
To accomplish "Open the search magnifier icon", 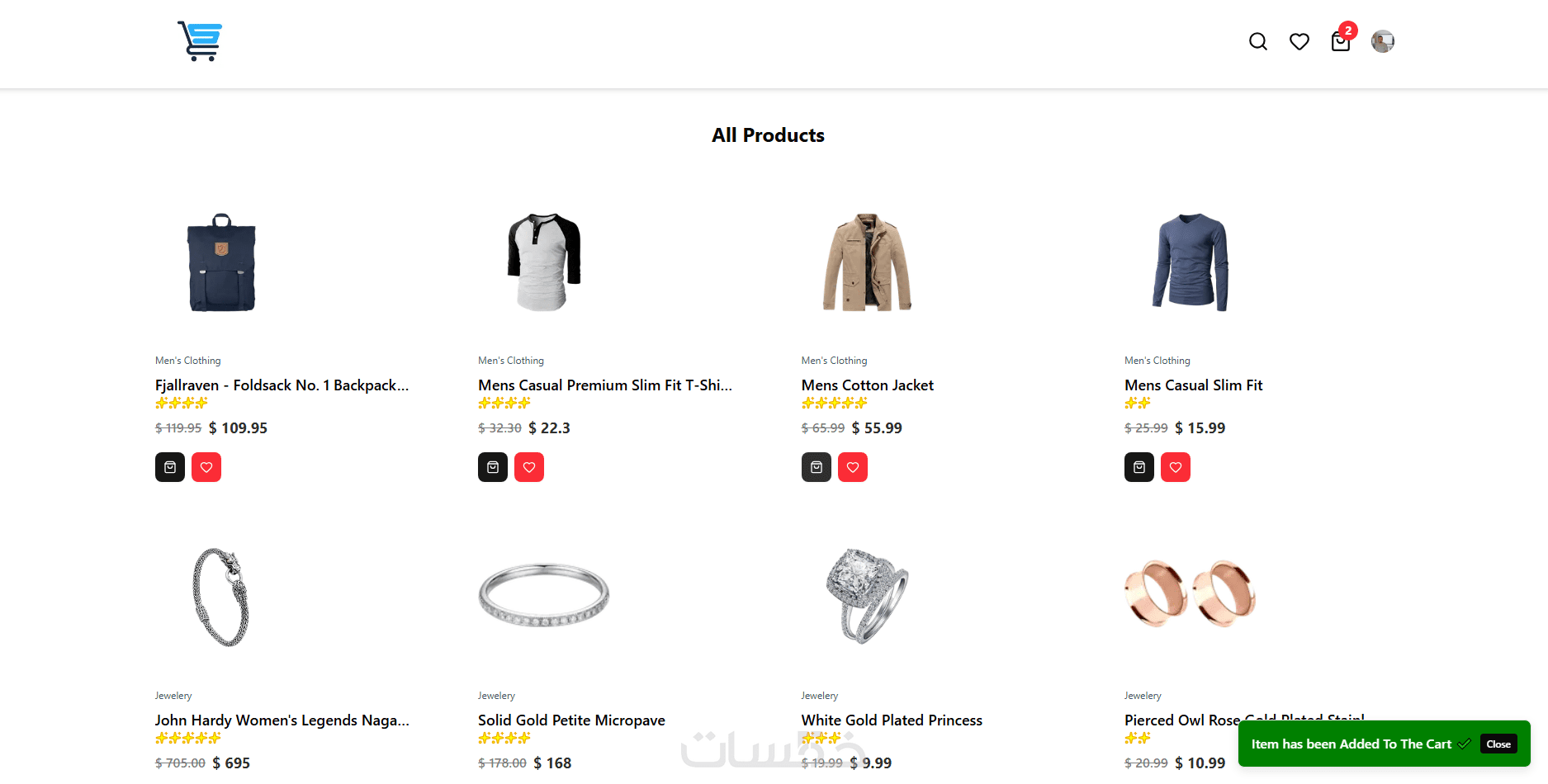I will 1257,41.
